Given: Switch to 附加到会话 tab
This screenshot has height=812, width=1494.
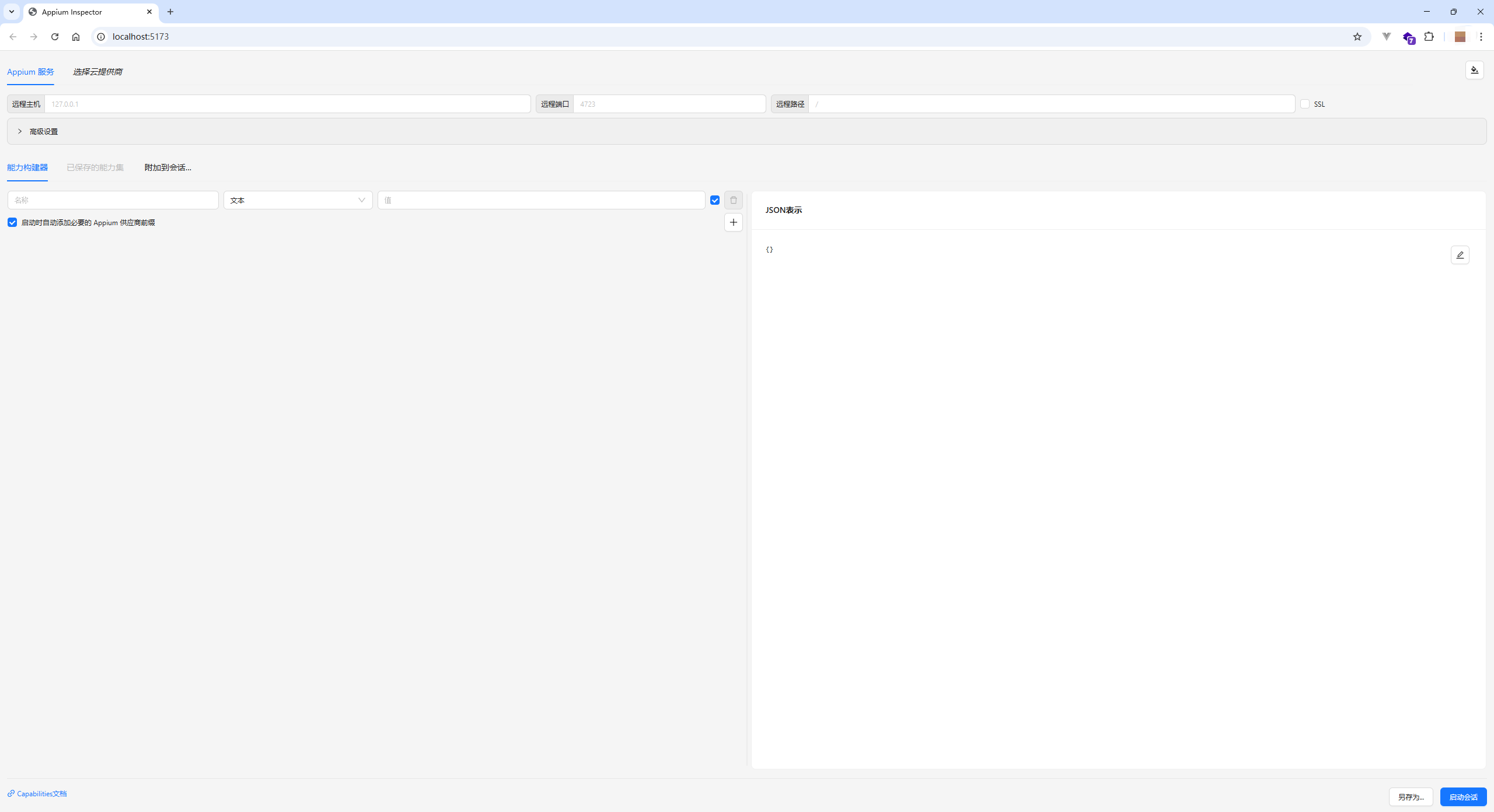Looking at the screenshot, I should pos(167,167).
